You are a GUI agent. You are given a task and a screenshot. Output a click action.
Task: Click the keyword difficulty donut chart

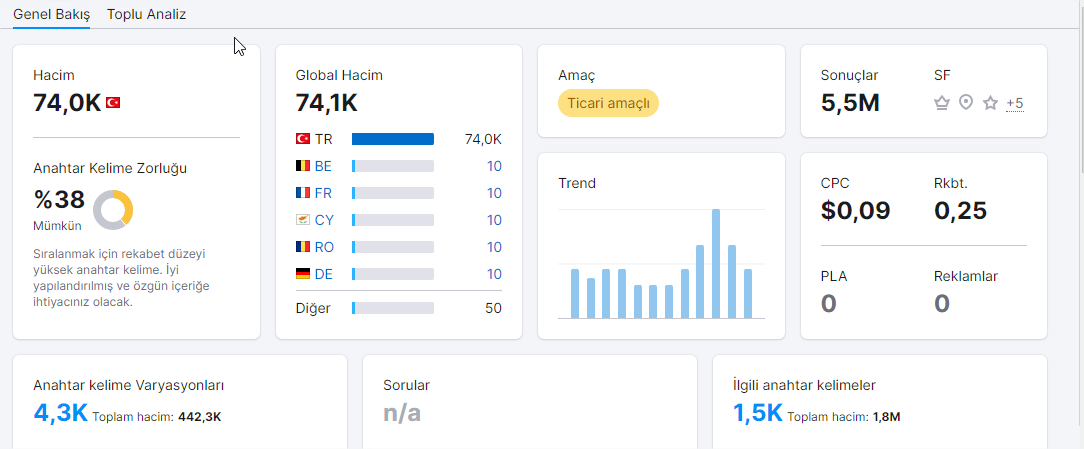(113, 210)
